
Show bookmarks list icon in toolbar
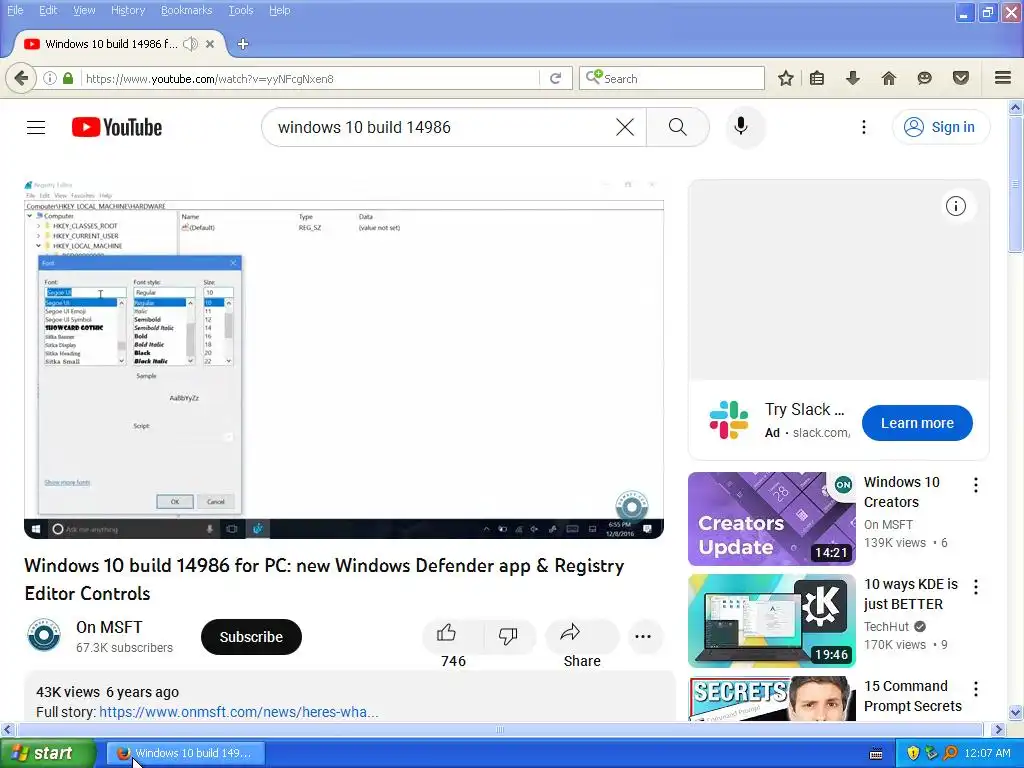(817, 78)
